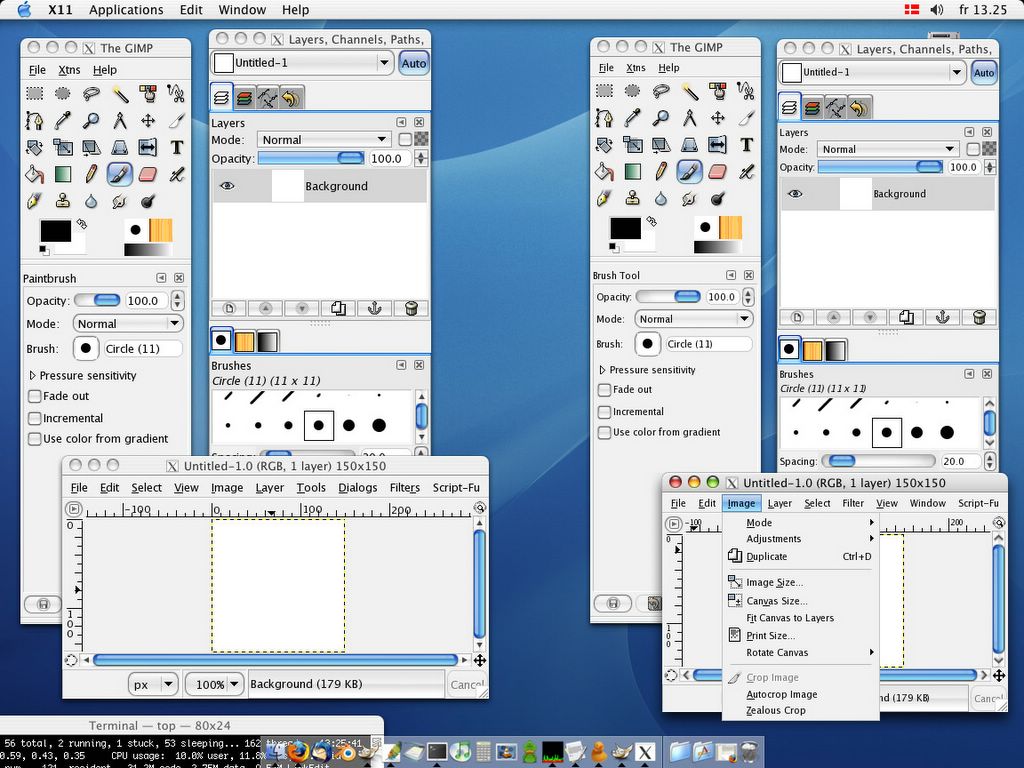1024x768 pixels.
Task: Open the px unit dropdown in the image window
Action: click(x=154, y=685)
